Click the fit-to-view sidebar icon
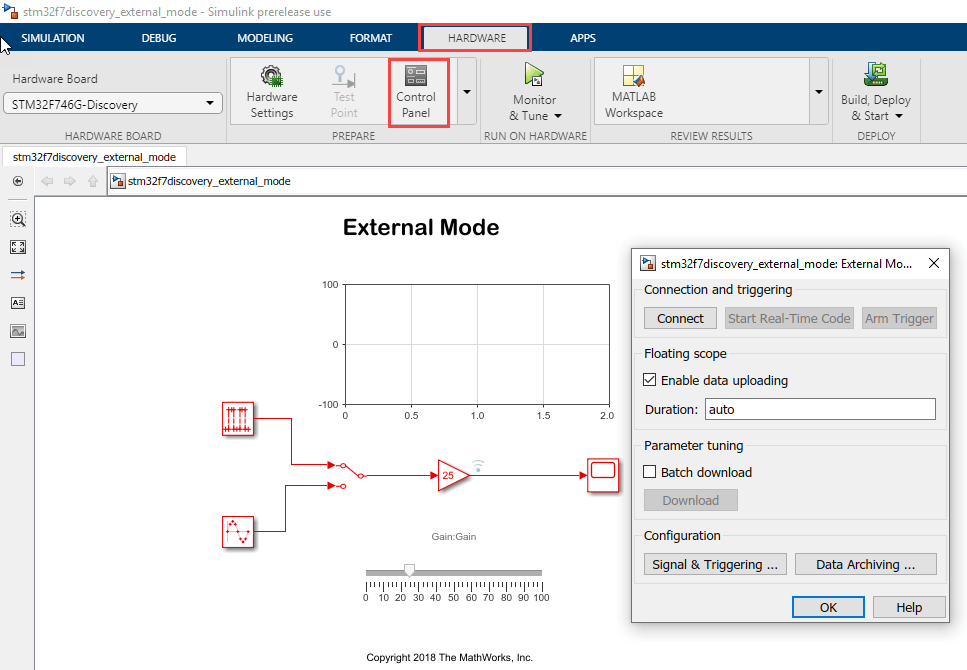Viewport: 967px width, 670px height. [x=17, y=247]
